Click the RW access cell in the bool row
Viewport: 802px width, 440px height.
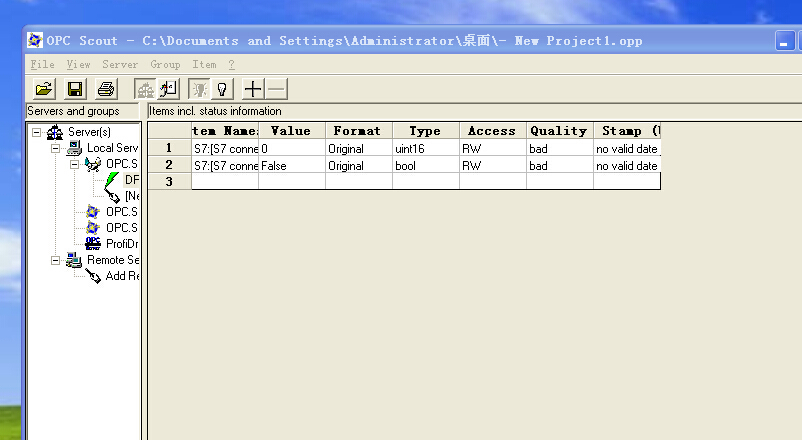[493, 165]
